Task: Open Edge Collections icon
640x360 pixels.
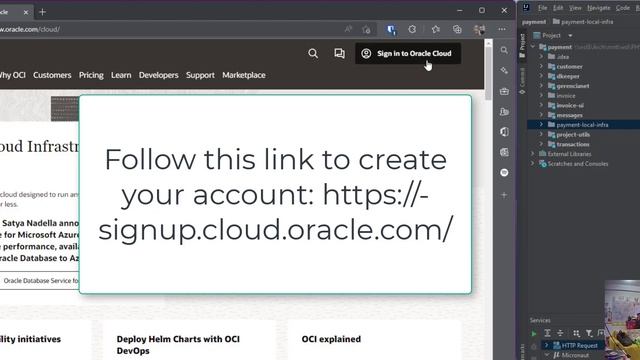Action: pyautogui.click(x=457, y=29)
